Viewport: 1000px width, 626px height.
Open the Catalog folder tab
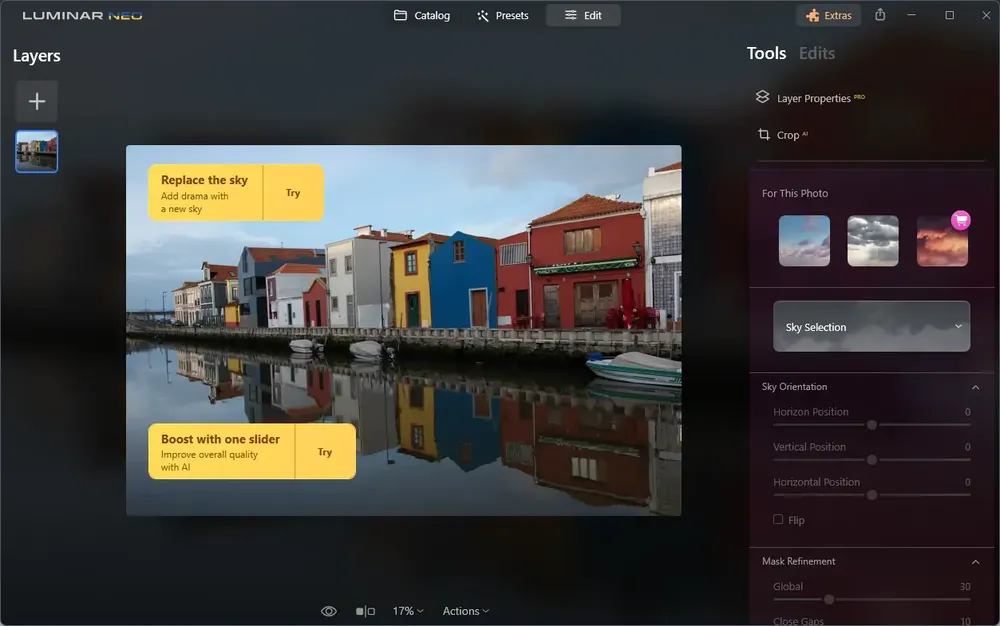point(422,15)
